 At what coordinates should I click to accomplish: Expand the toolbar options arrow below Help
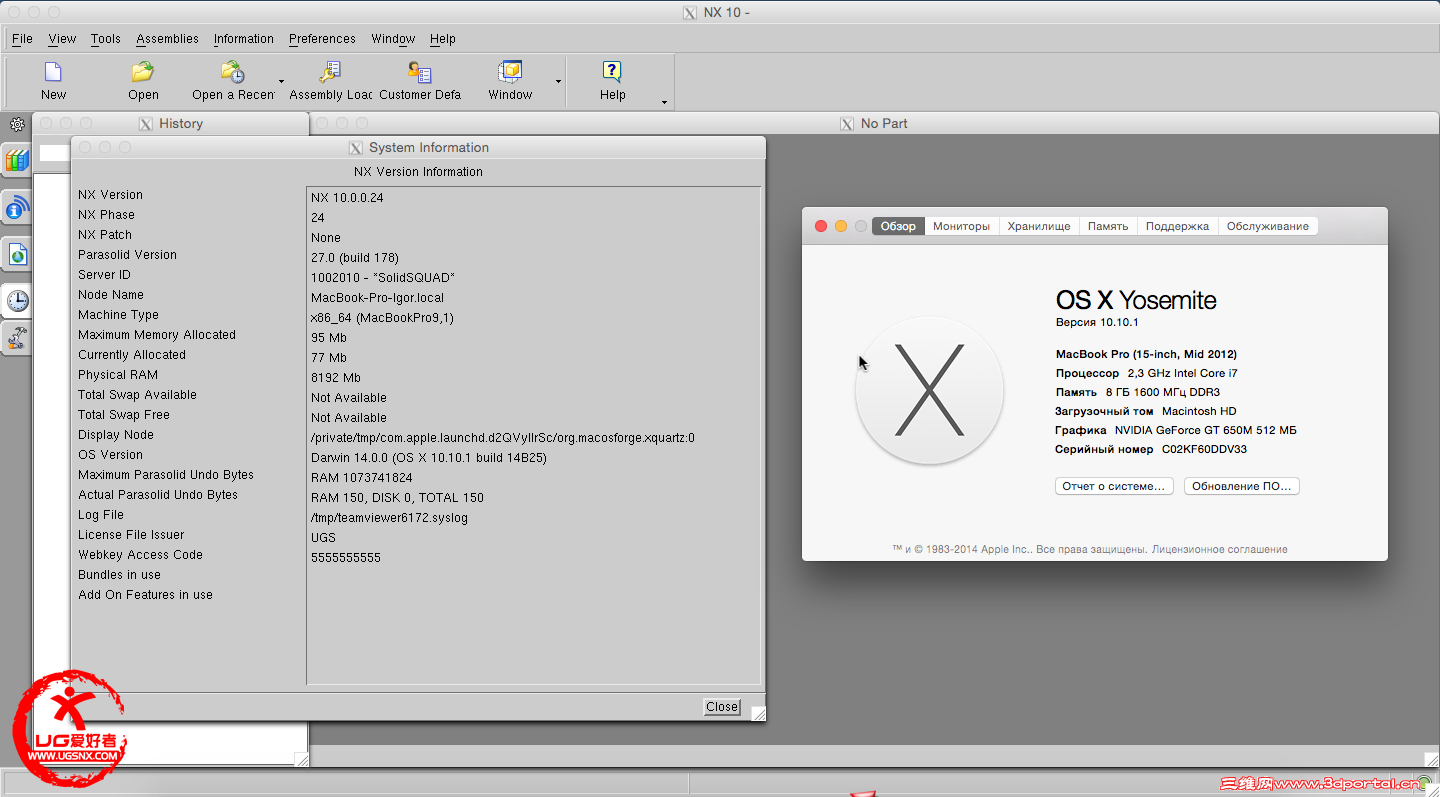664,102
